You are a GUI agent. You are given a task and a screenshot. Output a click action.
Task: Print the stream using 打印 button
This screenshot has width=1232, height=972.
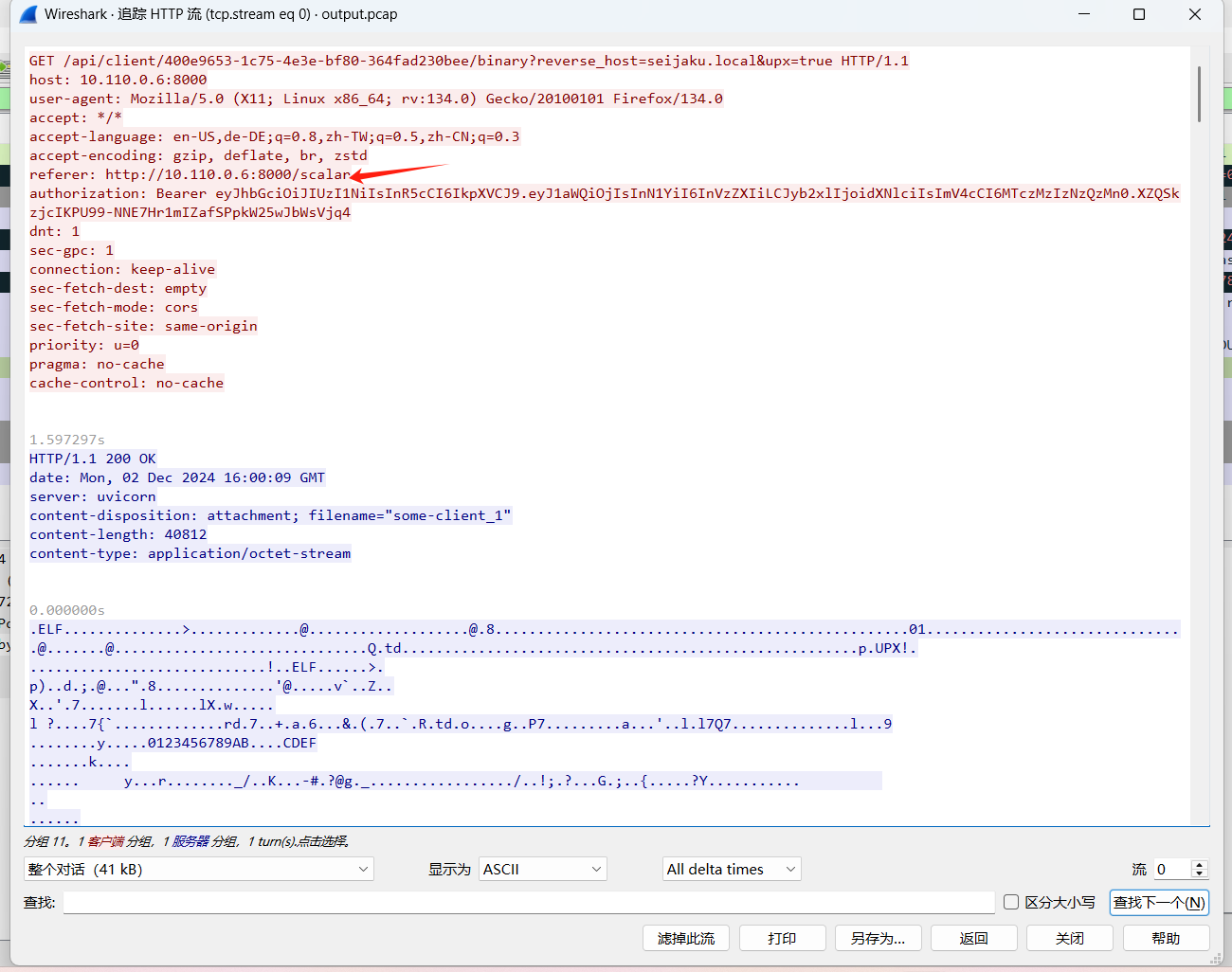point(782,938)
